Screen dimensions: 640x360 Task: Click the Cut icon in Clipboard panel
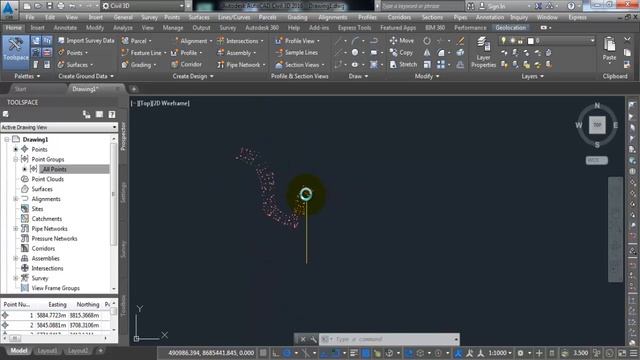click(x=627, y=40)
